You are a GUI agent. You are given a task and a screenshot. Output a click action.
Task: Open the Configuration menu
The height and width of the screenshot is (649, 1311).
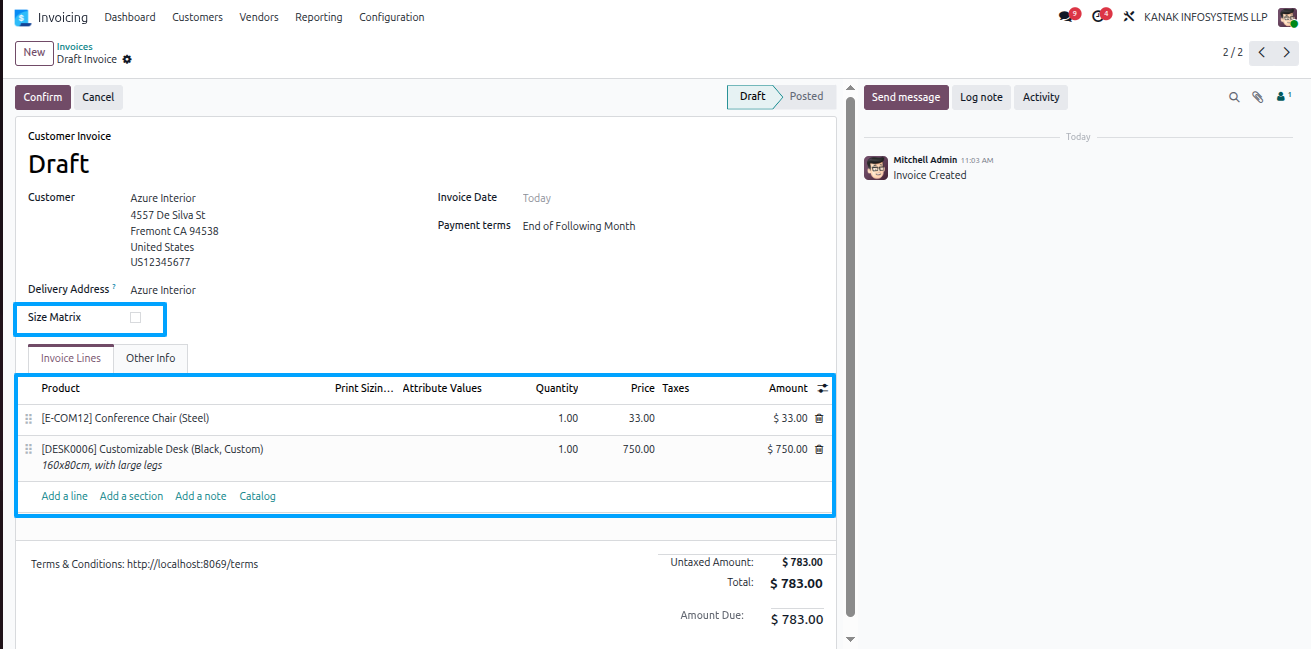[391, 17]
